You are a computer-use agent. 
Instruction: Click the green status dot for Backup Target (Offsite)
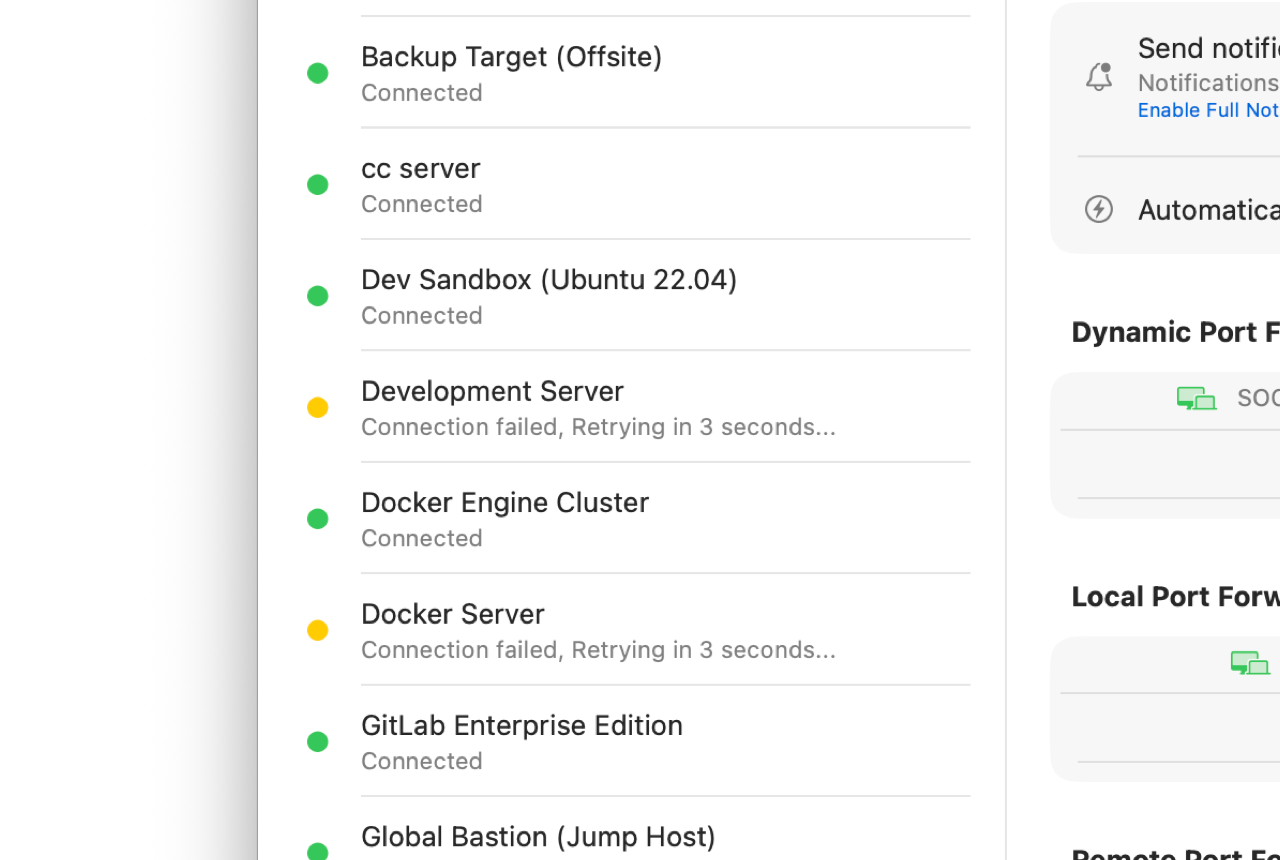point(317,73)
